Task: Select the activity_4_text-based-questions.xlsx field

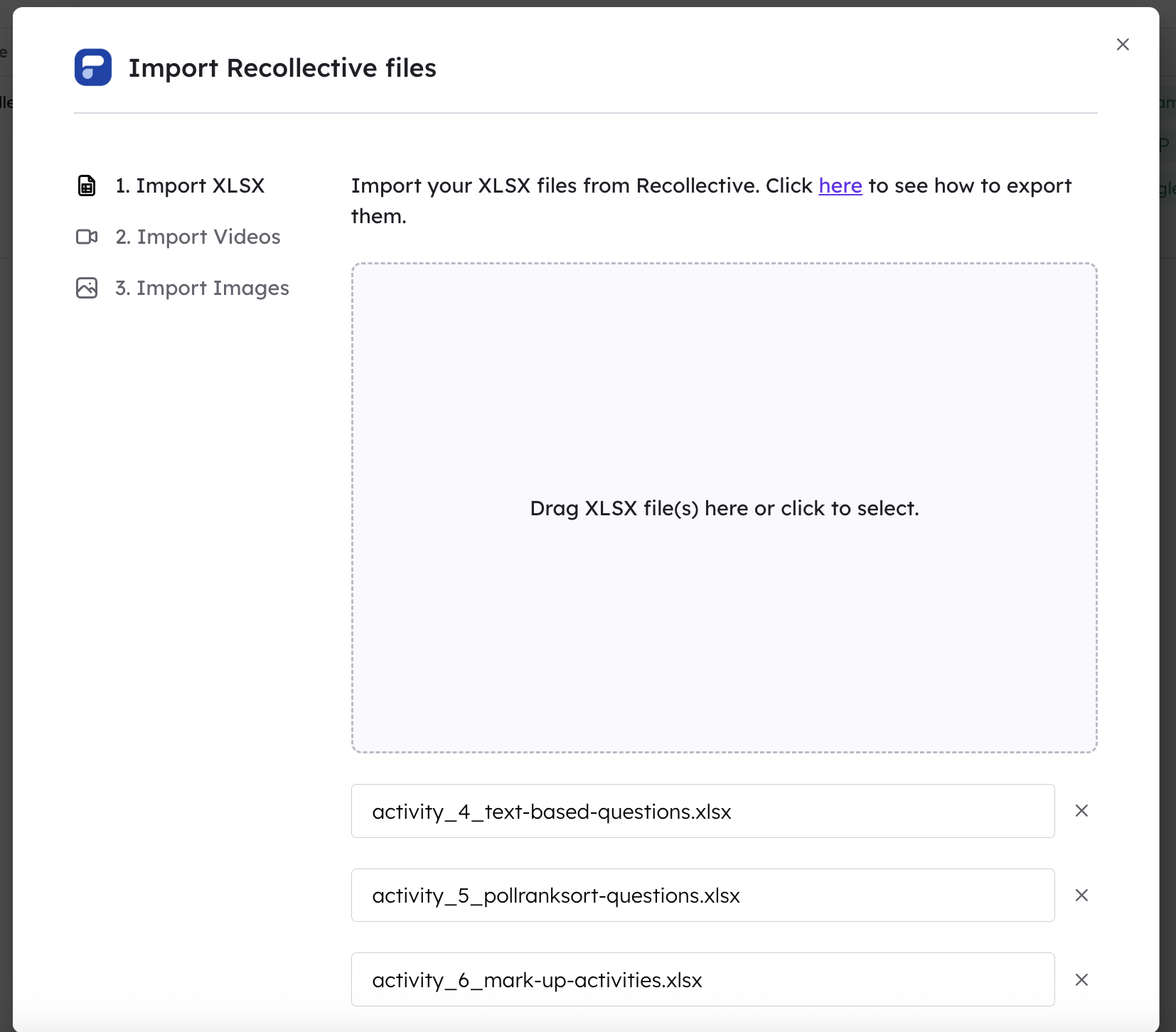Action: click(702, 811)
